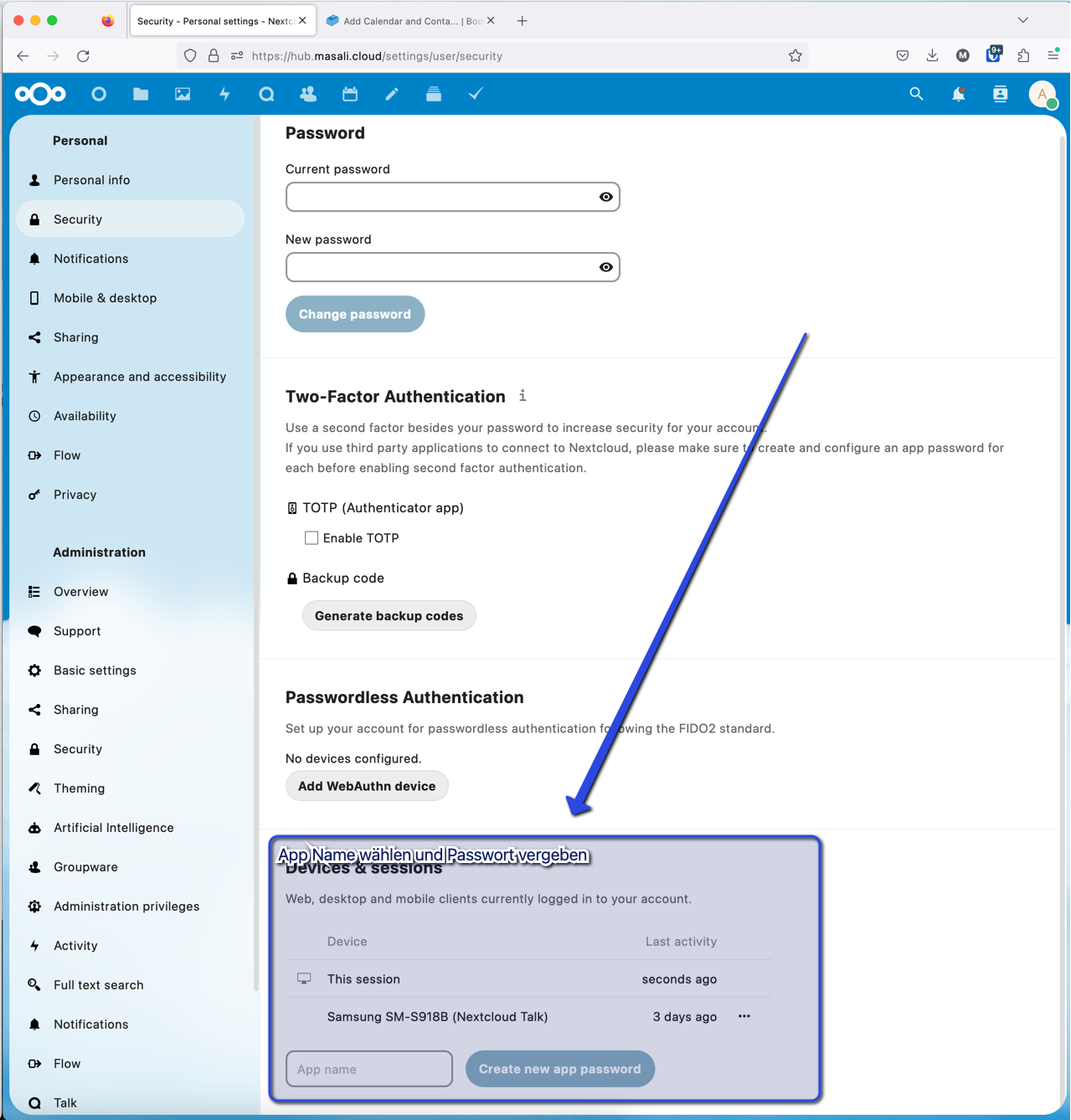Screen dimensions: 1071x1120
Task: Click the notifications bell icon
Action: coord(958,95)
